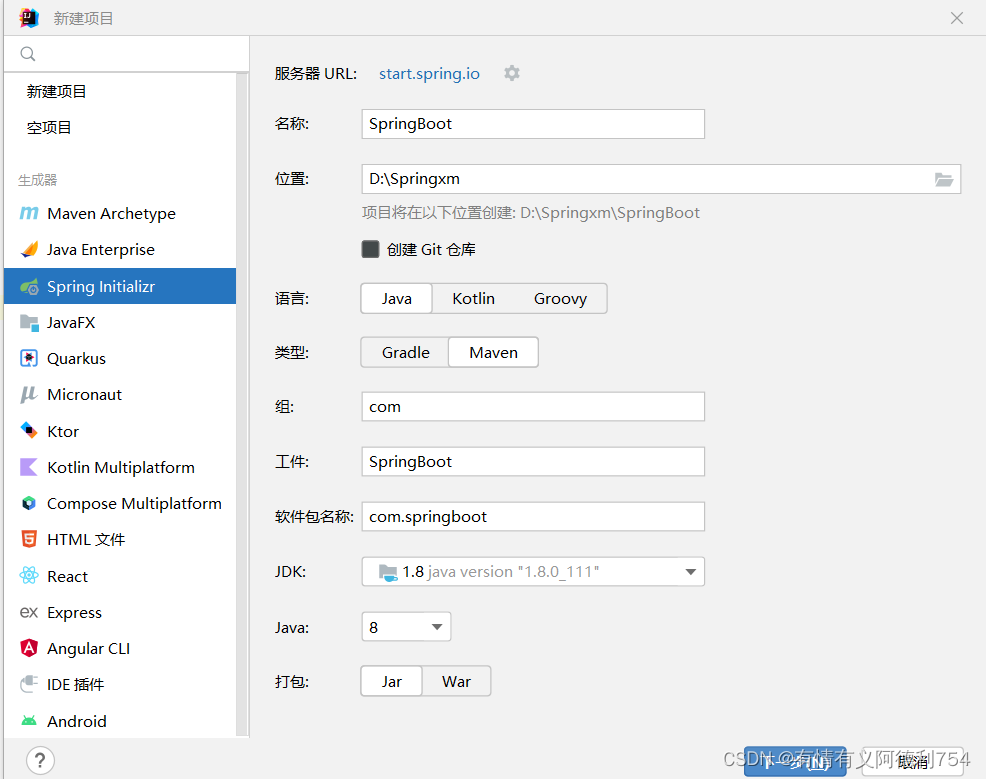986x779 pixels.
Task: Click the Android robot icon
Action: [x=29, y=721]
